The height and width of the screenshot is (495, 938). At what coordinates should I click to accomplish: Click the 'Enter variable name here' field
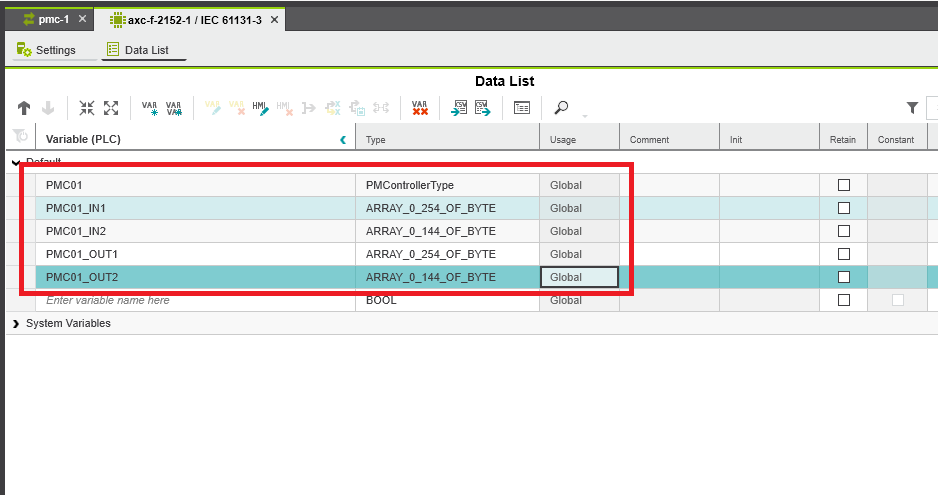tap(108, 300)
